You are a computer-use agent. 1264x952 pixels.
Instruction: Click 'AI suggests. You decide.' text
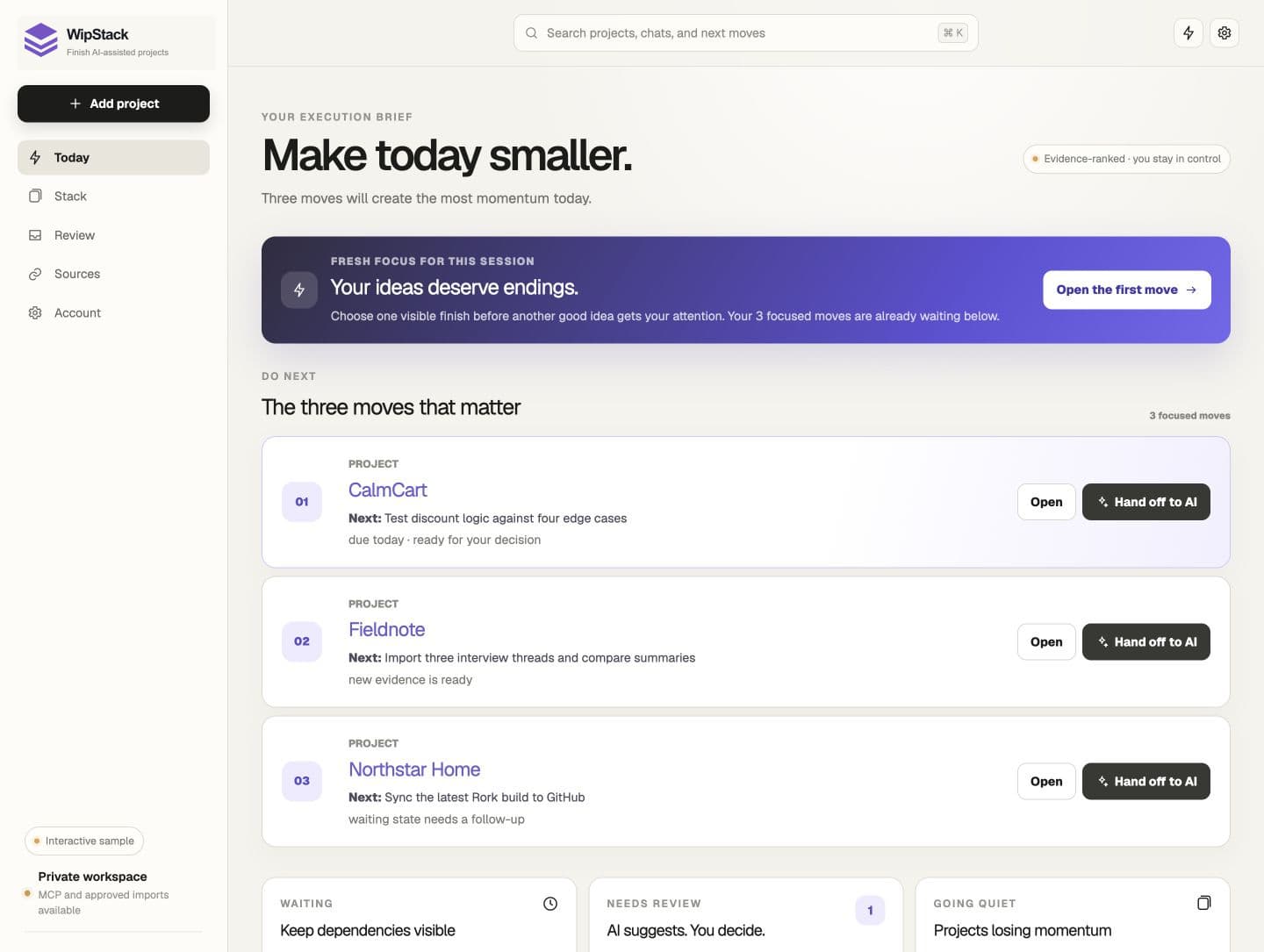686,930
